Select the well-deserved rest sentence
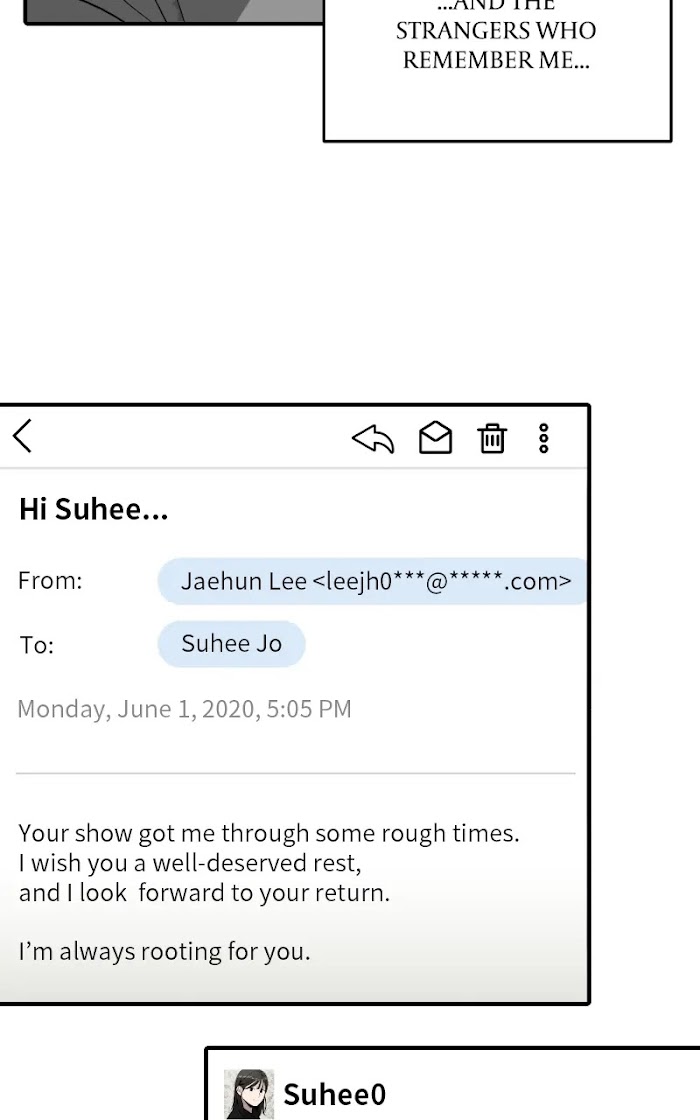The image size is (700, 1120). (190, 863)
